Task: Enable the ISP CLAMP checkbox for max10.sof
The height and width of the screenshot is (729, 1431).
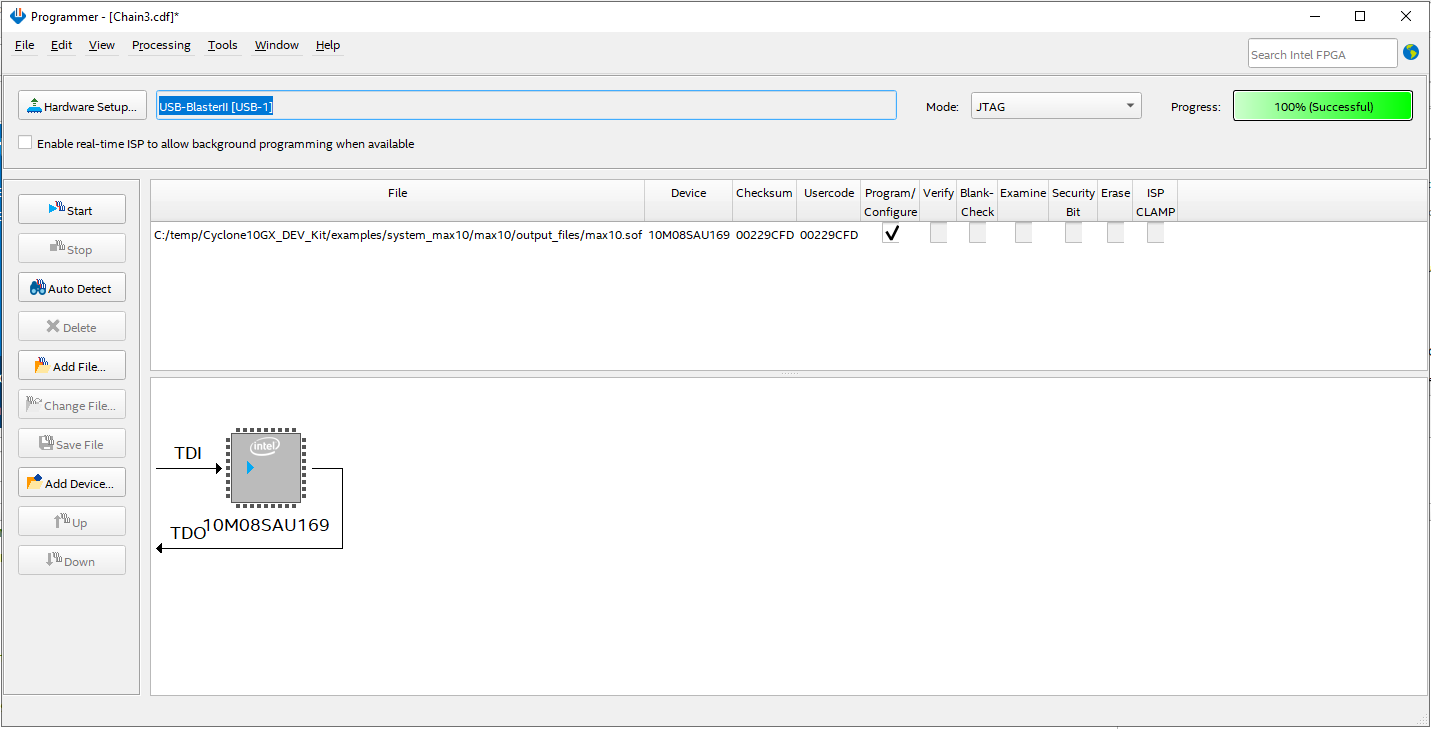Action: pos(1155,234)
